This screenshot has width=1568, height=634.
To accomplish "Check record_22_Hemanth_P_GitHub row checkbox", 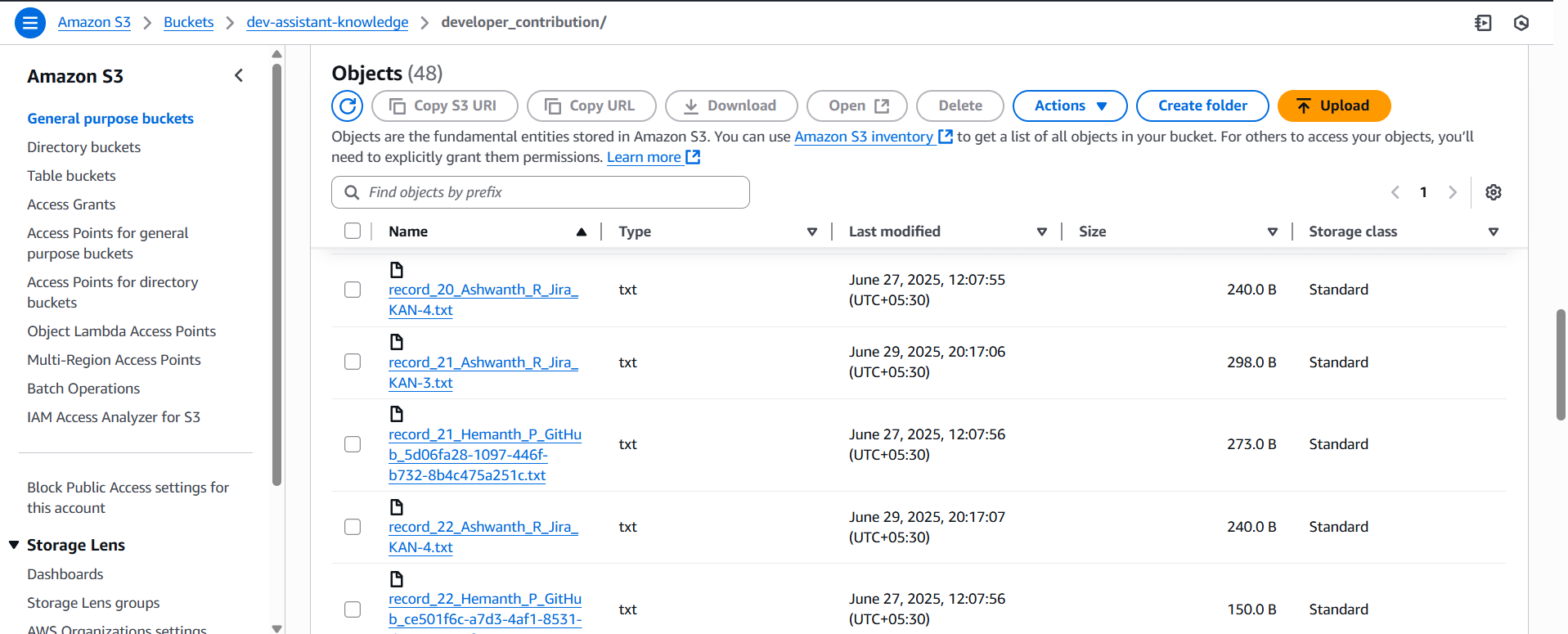I will click(x=353, y=609).
